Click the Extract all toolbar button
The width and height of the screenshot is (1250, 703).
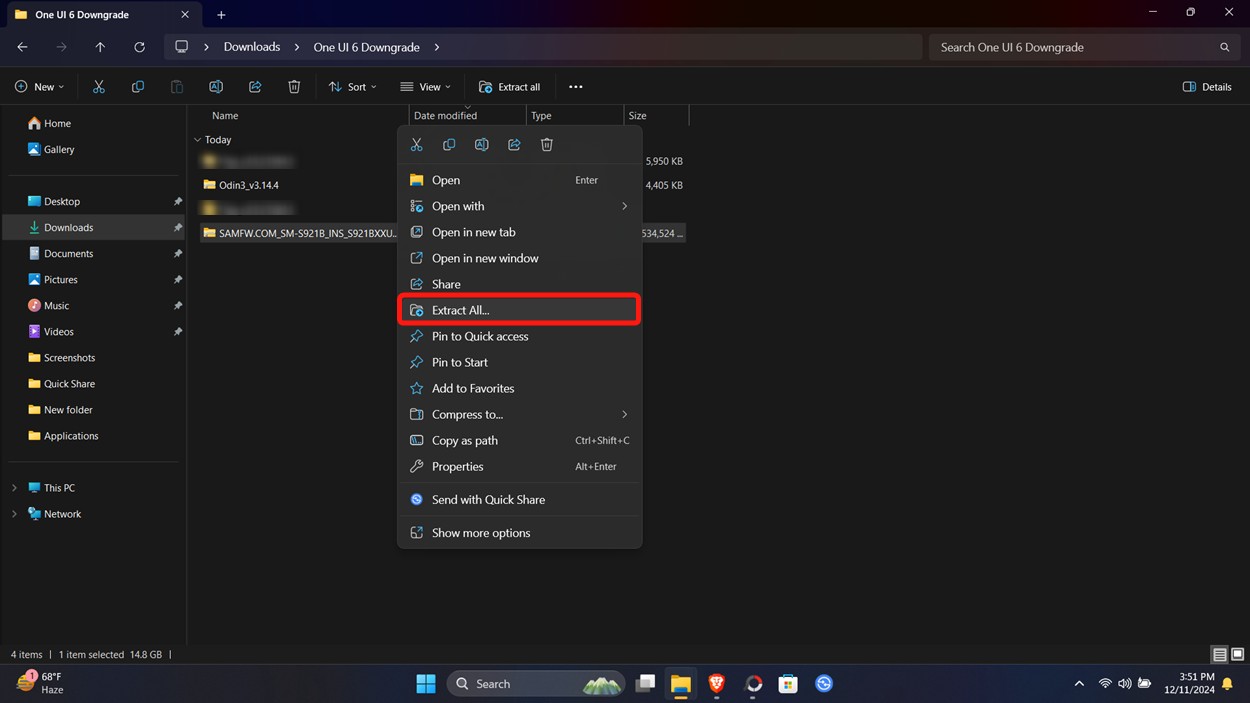click(510, 87)
